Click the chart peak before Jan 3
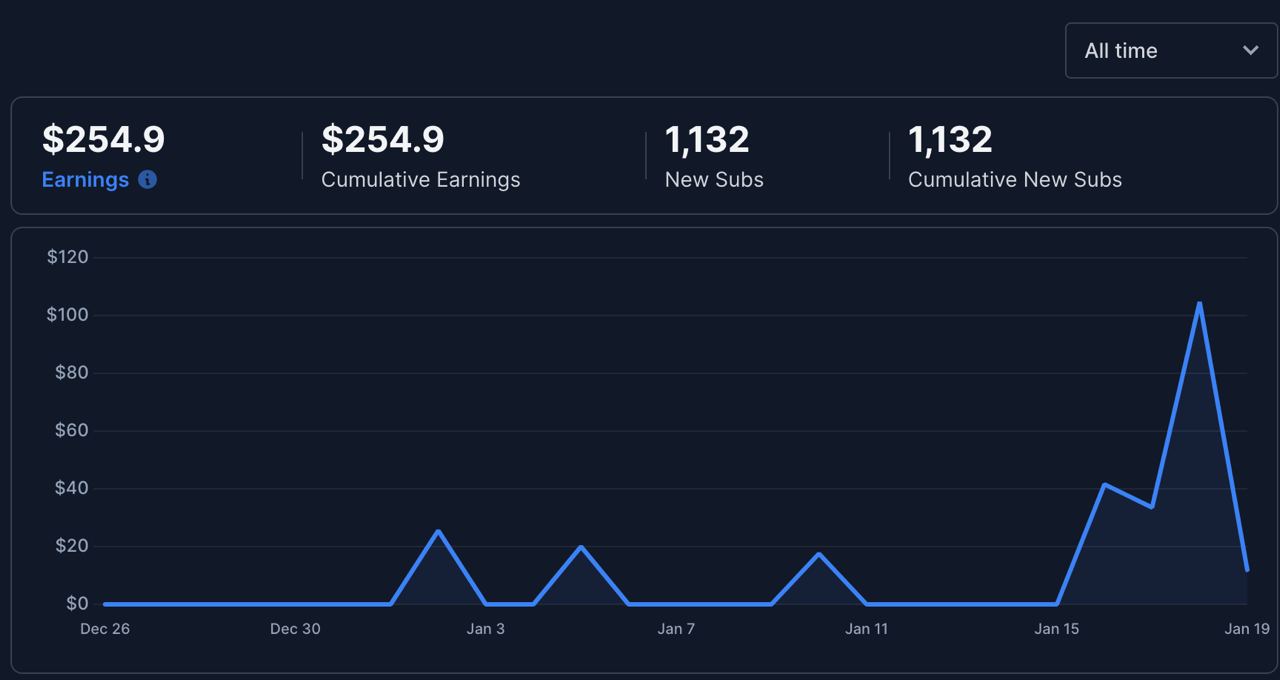 point(438,531)
